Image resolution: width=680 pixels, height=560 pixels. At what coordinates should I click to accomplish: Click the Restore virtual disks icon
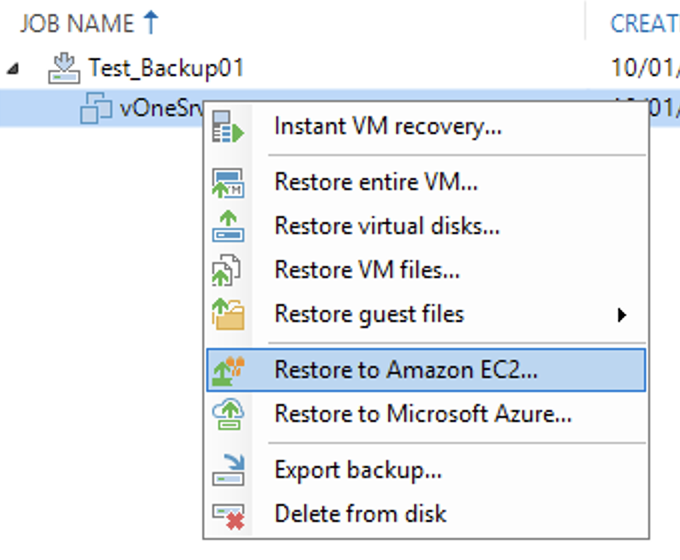pyautogui.click(x=228, y=226)
